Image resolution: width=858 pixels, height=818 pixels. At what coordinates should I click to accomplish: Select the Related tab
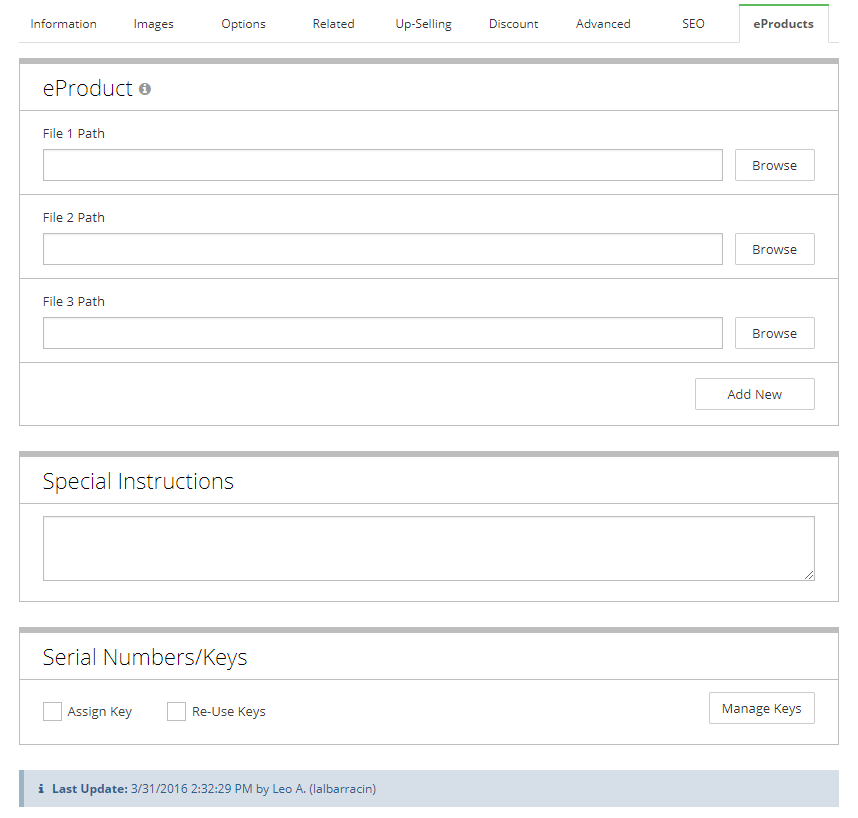333,24
